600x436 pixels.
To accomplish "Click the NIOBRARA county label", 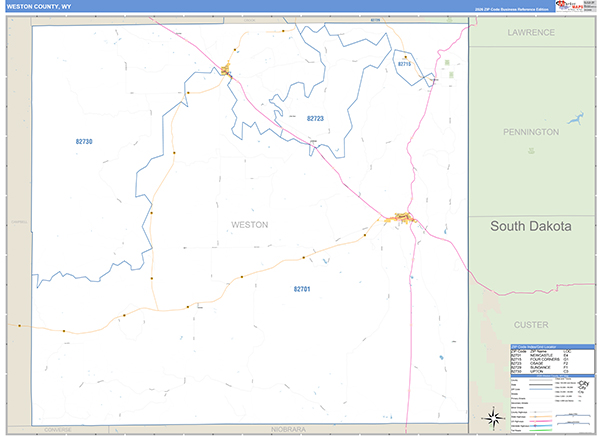I will pyautogui.click(x=288, y=429).
